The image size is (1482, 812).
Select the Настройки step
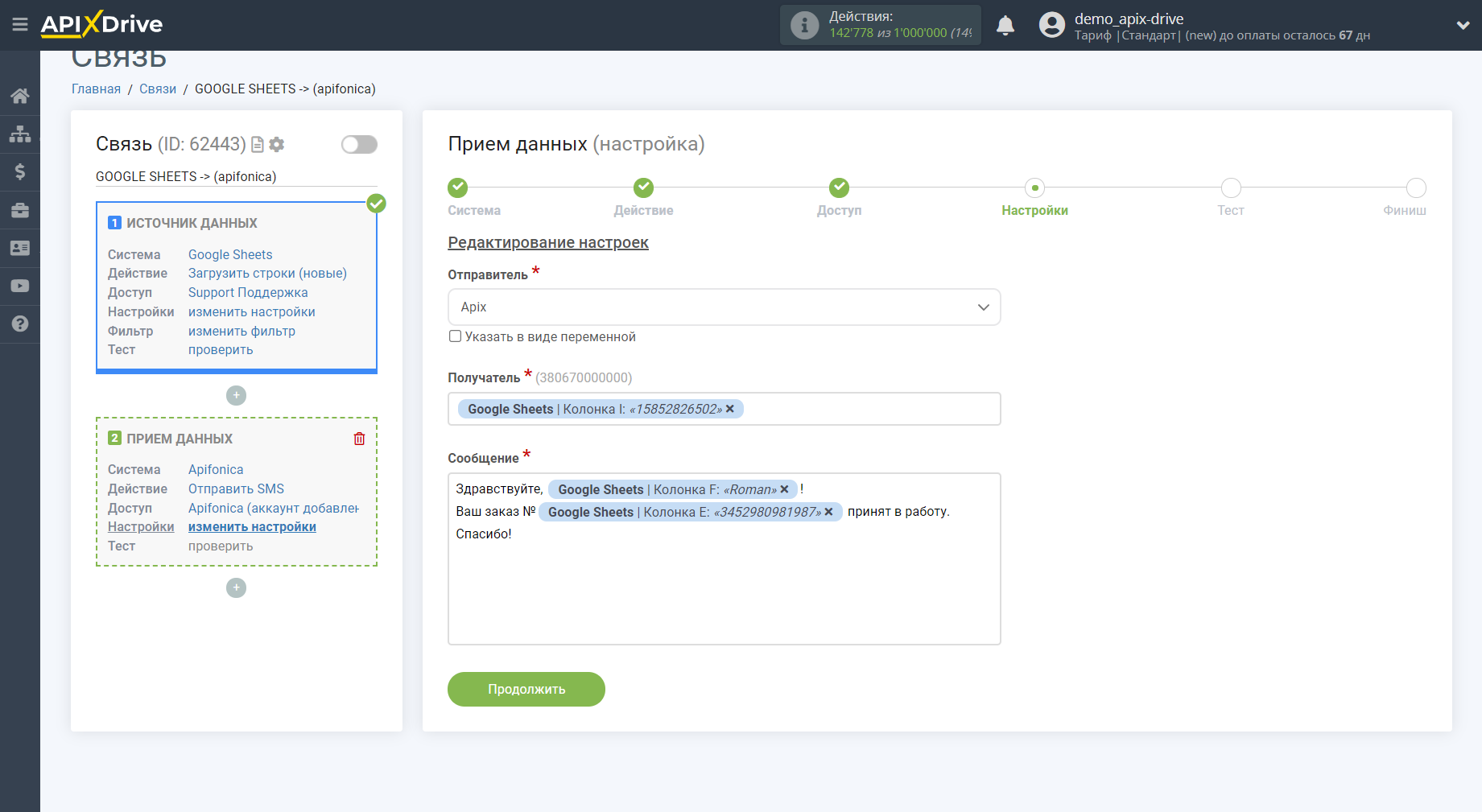coord(1034,188)
